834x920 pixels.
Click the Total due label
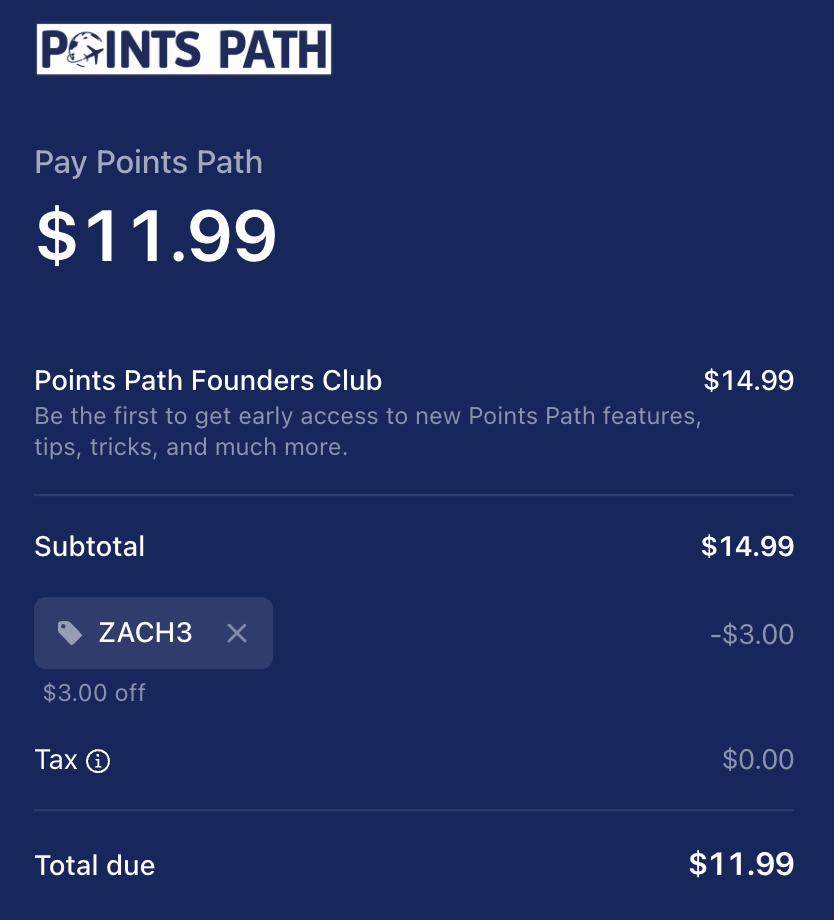[x=94, y=866]
